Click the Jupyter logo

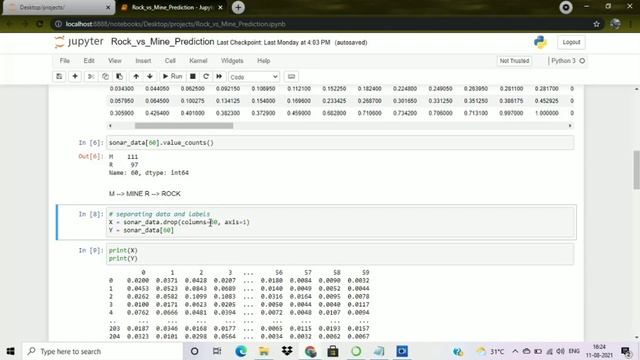coord(79,42)
